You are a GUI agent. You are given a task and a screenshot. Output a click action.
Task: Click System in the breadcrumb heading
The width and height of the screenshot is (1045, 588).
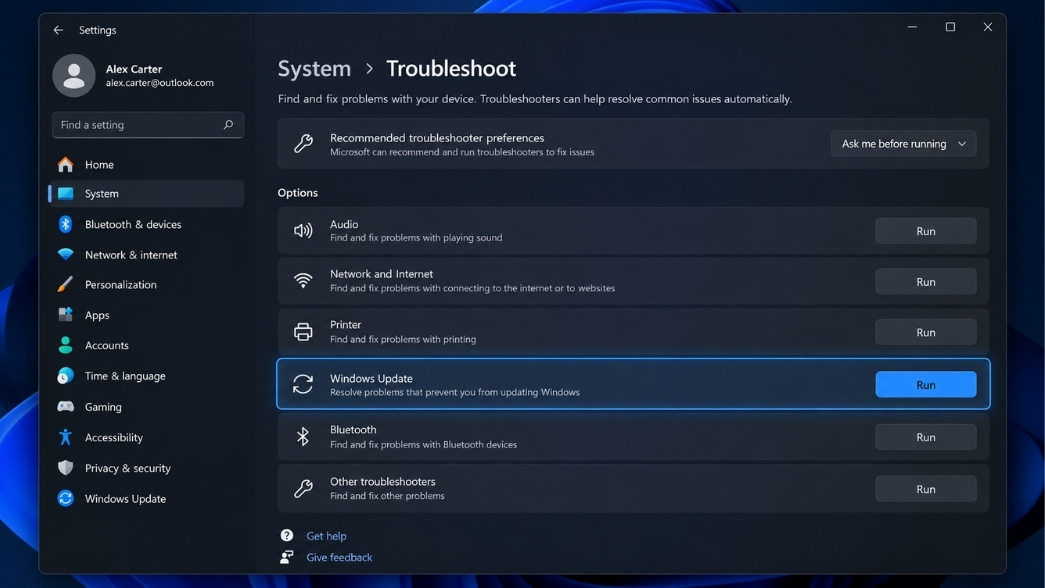314,68
